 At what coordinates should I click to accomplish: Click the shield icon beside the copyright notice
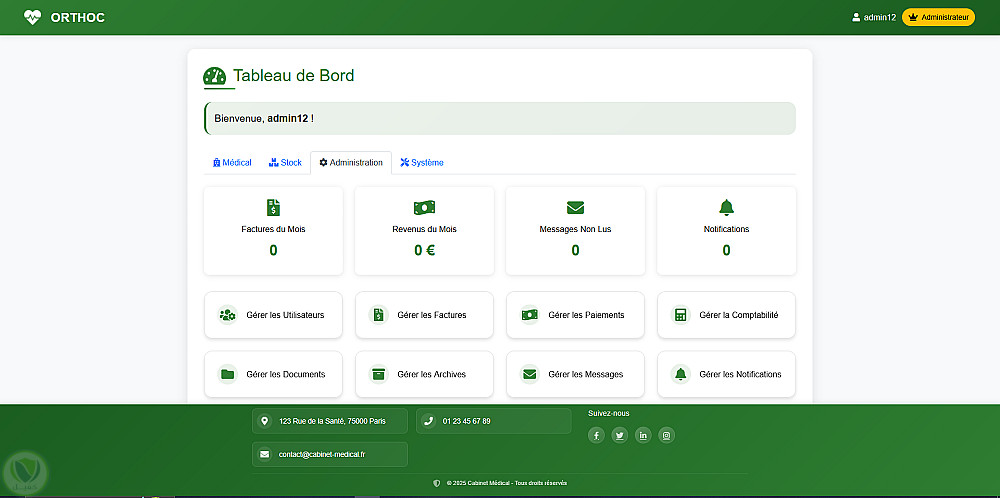point(436,483)
